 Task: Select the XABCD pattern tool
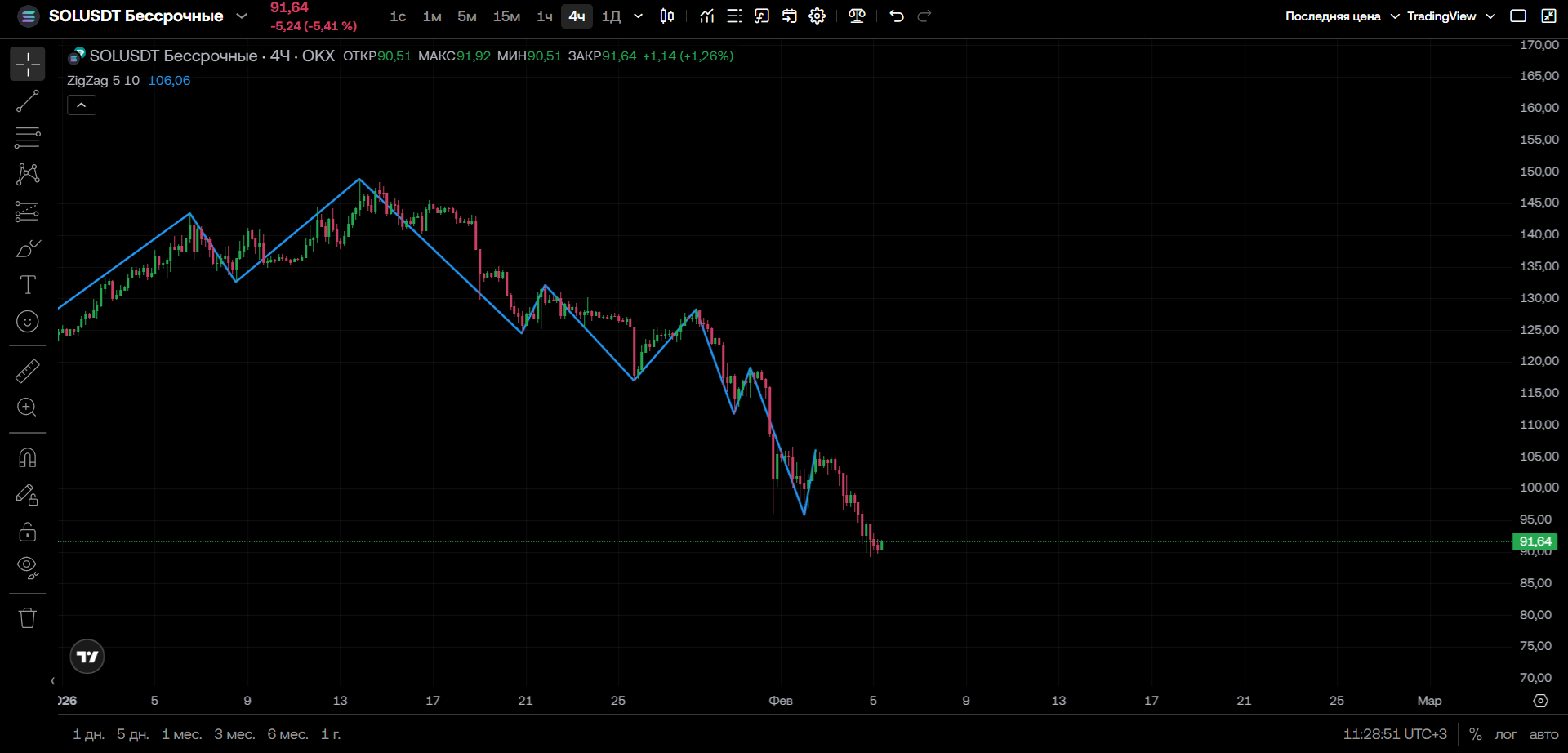pyautogui.click(x=28, y=174)
